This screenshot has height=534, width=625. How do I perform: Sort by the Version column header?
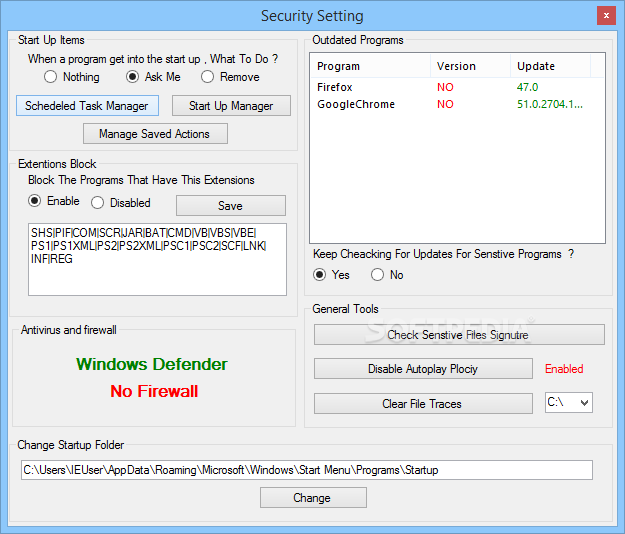(470, 66)
